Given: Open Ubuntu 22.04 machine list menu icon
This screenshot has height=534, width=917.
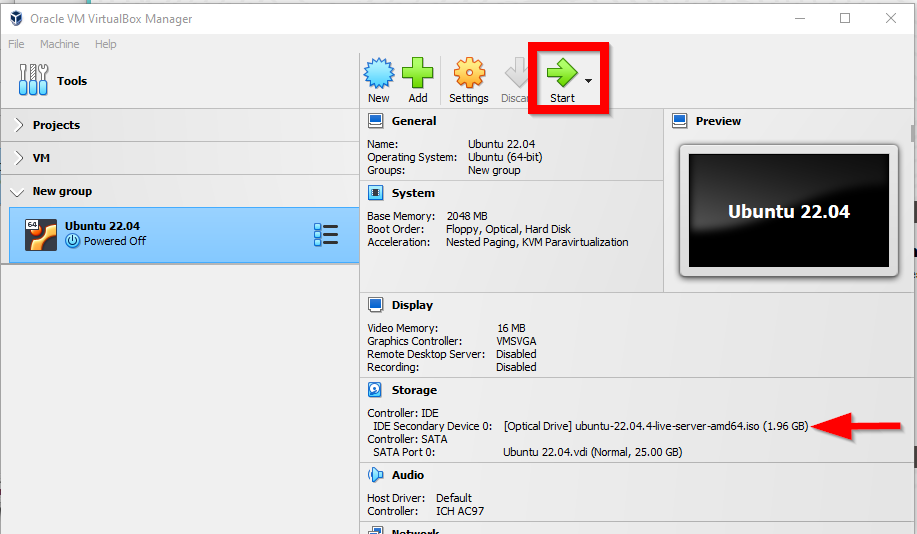Looking at the screenshot, I should tap(326, 235).
